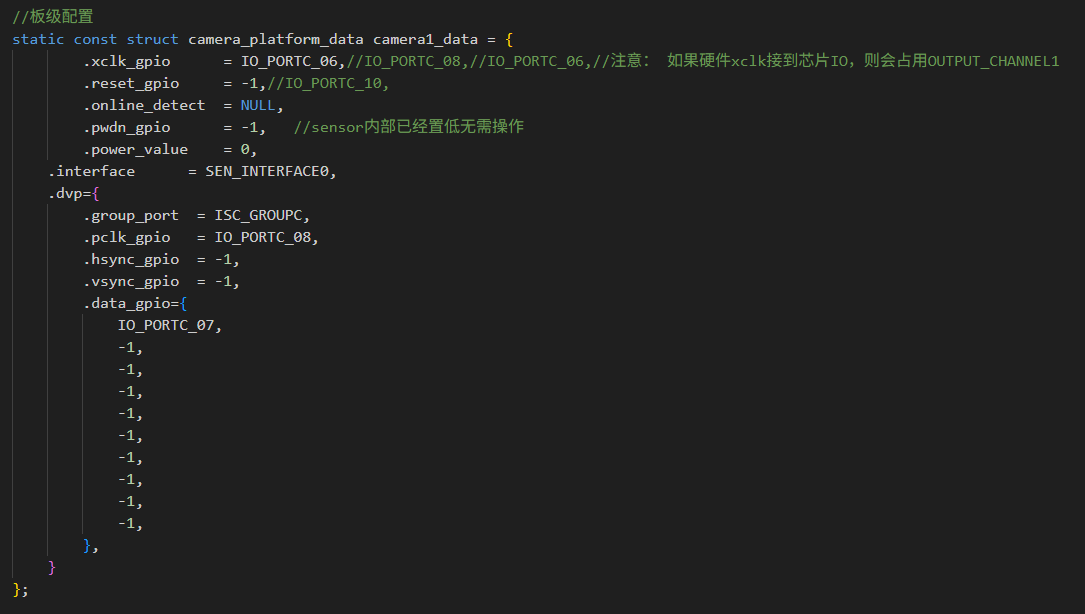Select the IO_PORTC_07 array entry
The height and width of the screenshot is (614, 1085).
(x=166, y=325)
